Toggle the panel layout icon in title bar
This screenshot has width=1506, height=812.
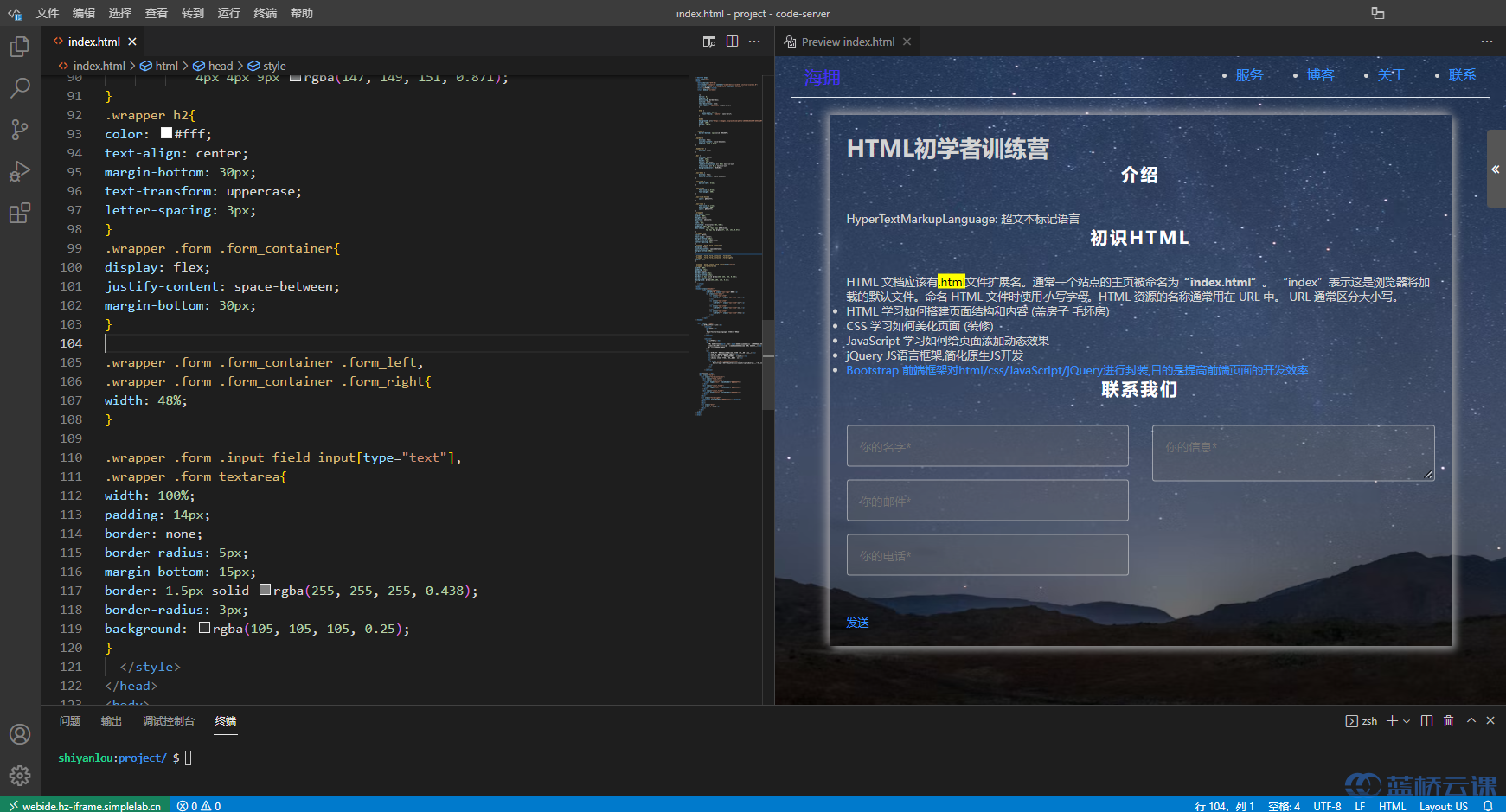click(1378, 13)
